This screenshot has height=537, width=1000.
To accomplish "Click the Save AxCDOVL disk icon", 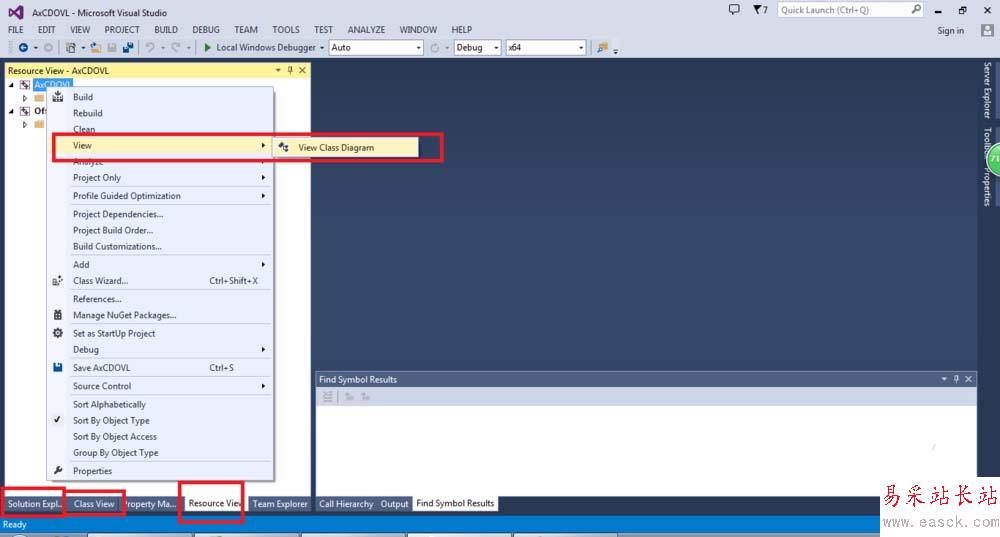I will [57, 367].
